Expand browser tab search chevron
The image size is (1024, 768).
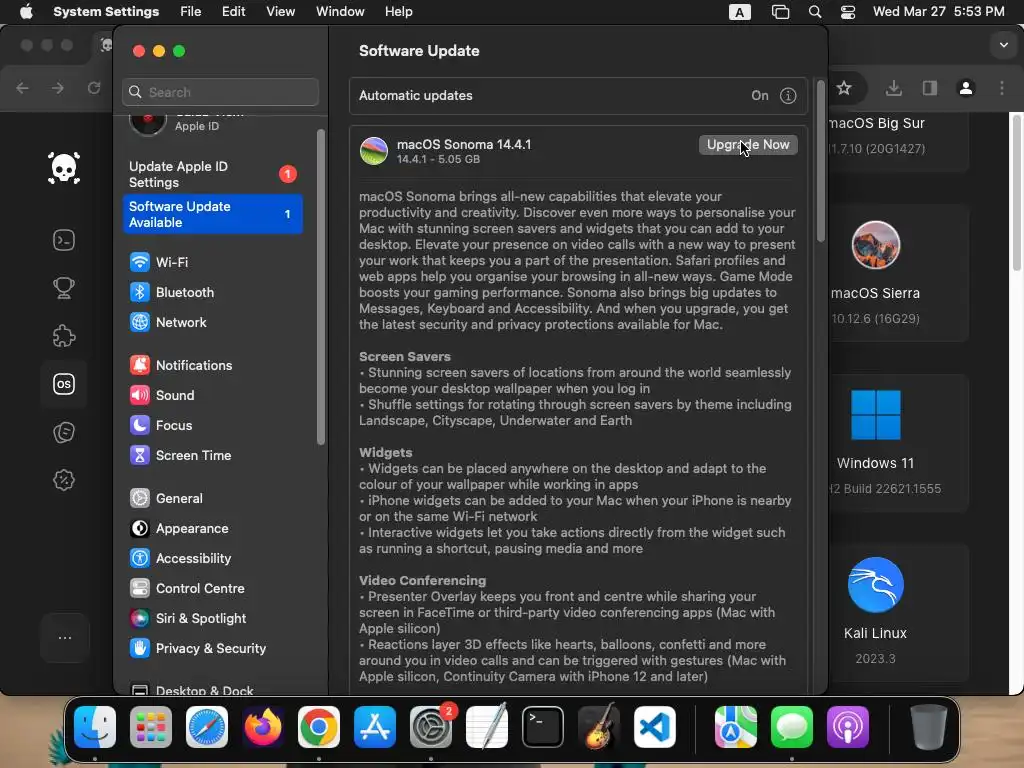[x=1004, y=45]
